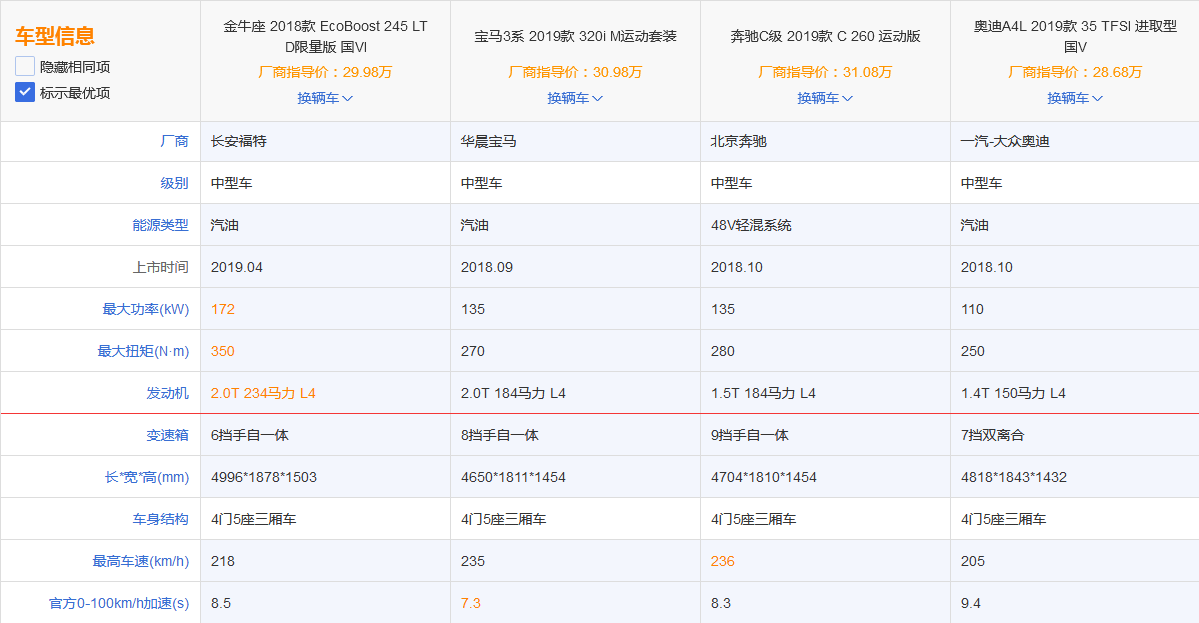Open the 最大扭矩(N·m) parameter link
1199x623 pixels.
pos(143,352)
